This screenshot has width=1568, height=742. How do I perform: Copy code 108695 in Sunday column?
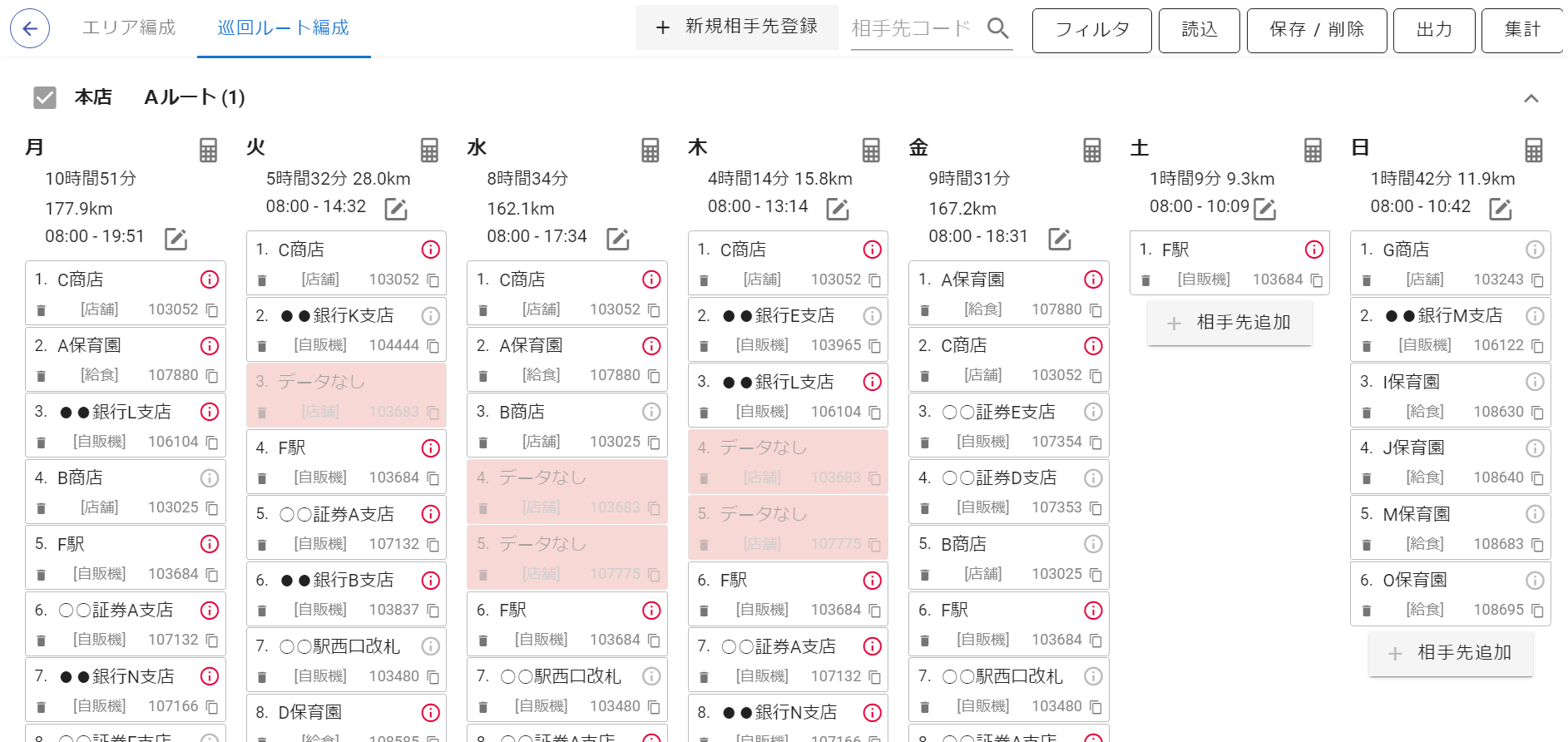1537,611
